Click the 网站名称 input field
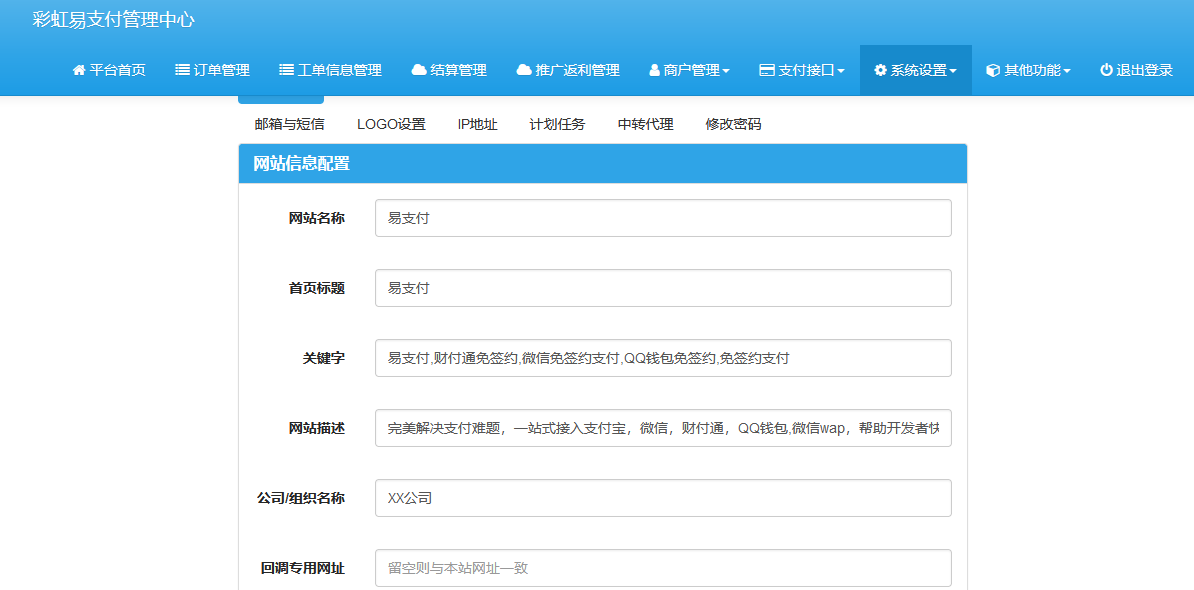Screen dimensions: 1194x590 tap(662, 217)
